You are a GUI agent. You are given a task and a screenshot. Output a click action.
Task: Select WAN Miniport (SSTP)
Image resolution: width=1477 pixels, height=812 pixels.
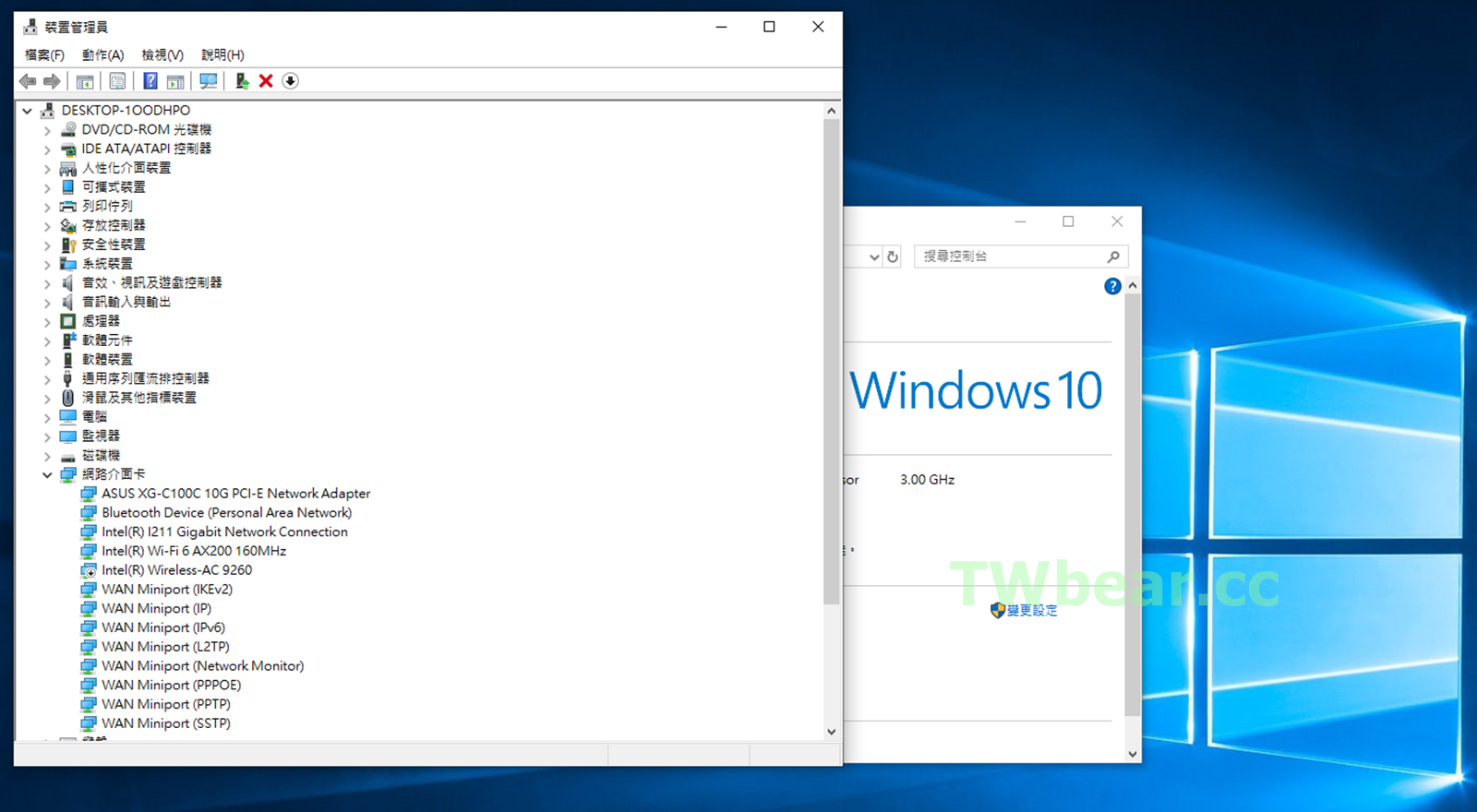[166, 723]
